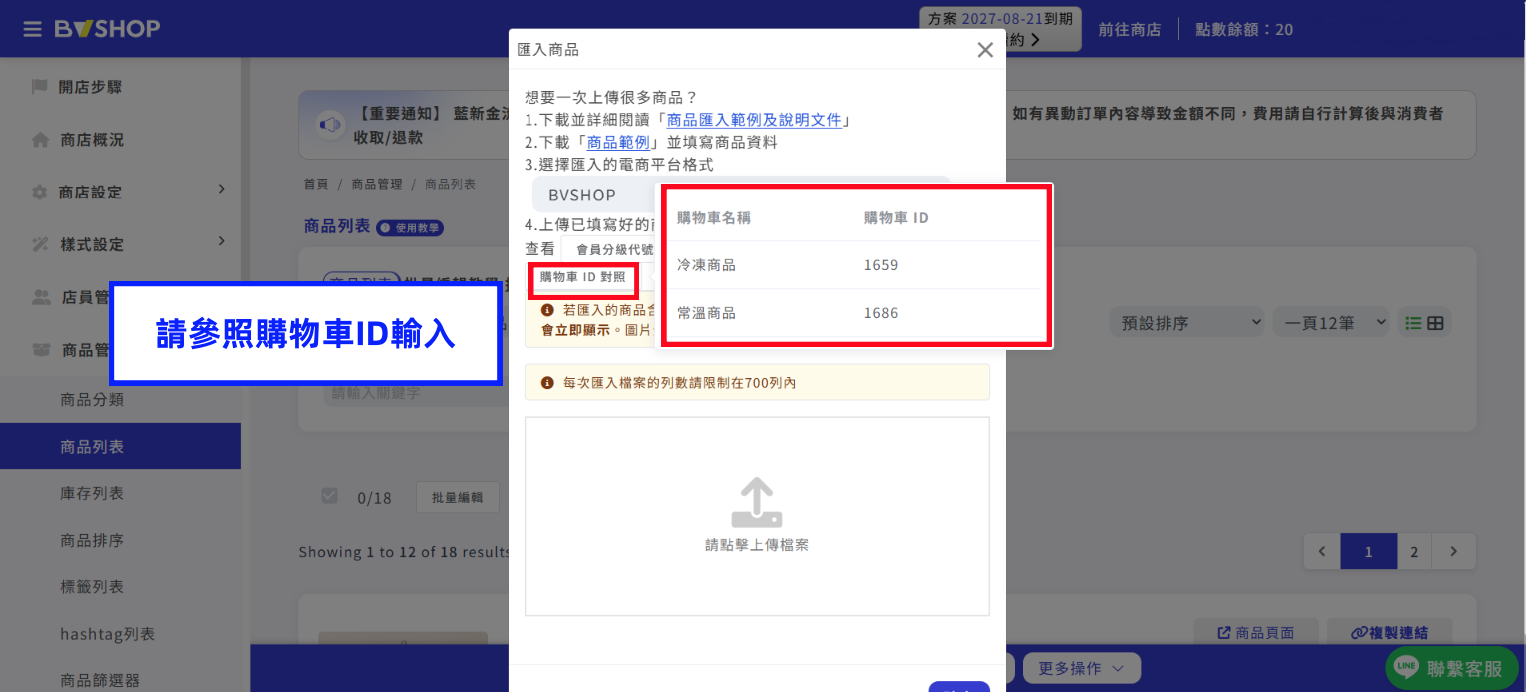This screenshot has width=1526, height=692.
Task: Click the next page arrow in pagination
Action: pyautogui.click(x=1454, y=551)
